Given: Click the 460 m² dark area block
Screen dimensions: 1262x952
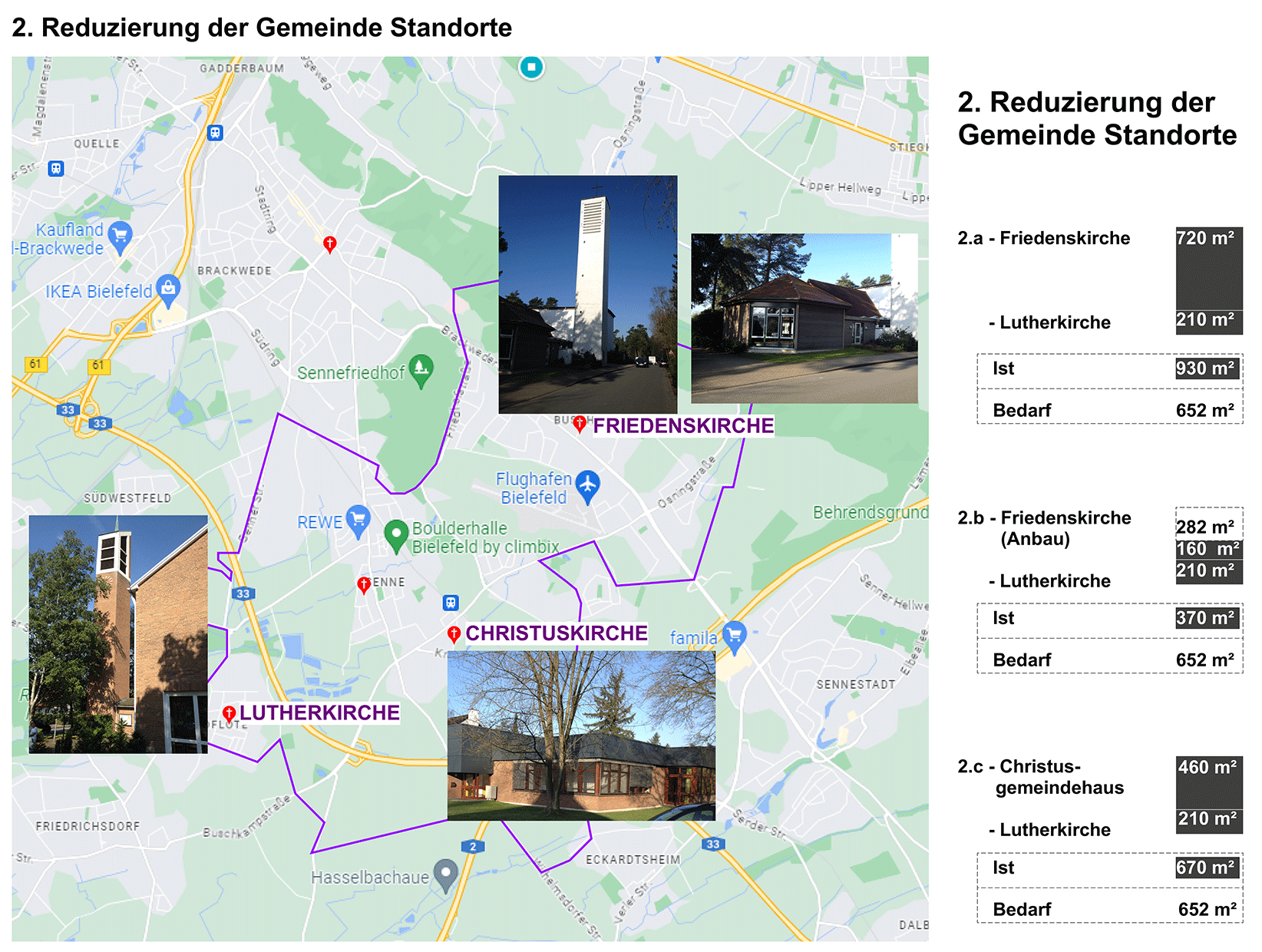Looking at the screenshot, I should [x=1209, y=782].
